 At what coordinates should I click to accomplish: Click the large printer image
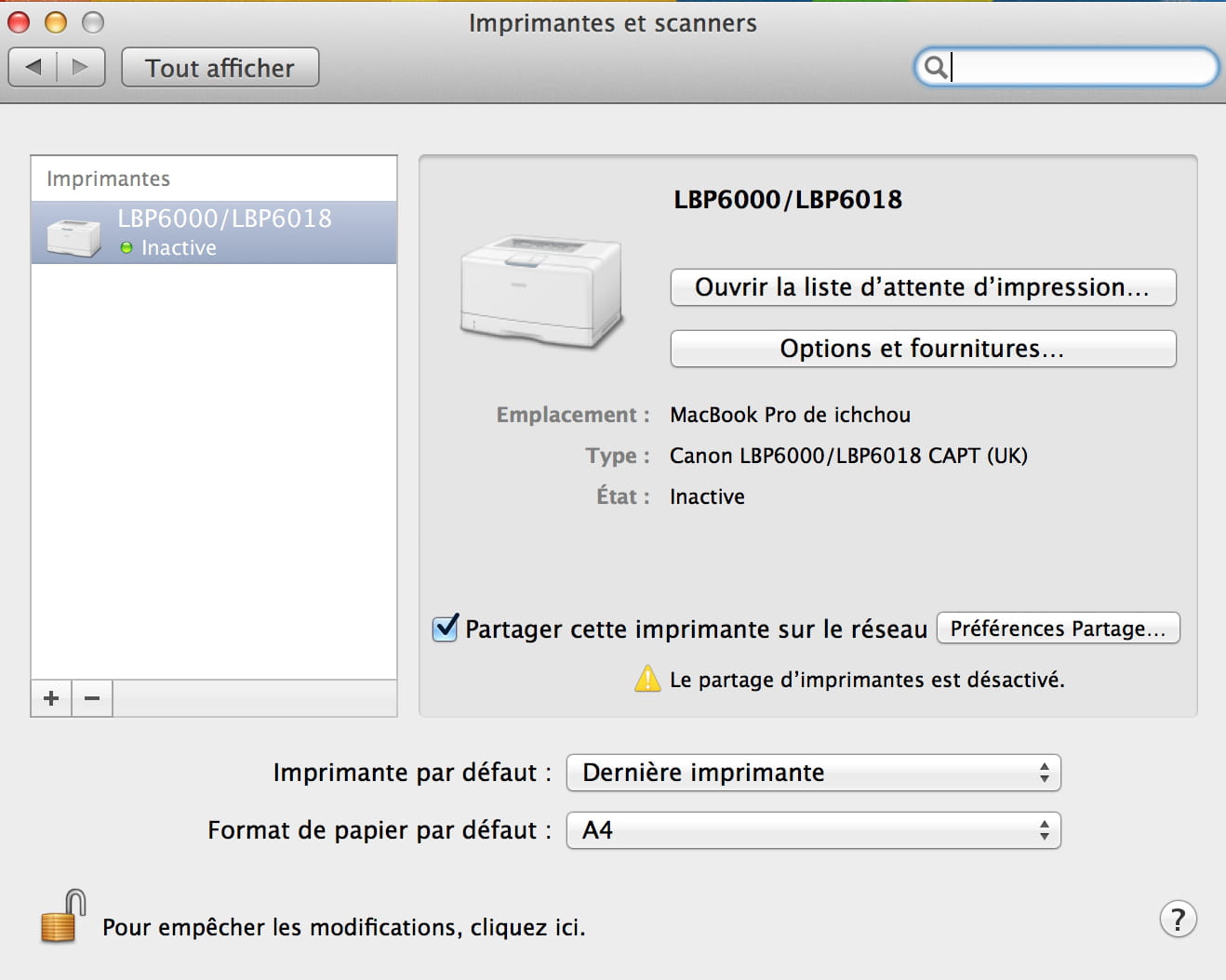pyautogui.click(x=541, y=292)
